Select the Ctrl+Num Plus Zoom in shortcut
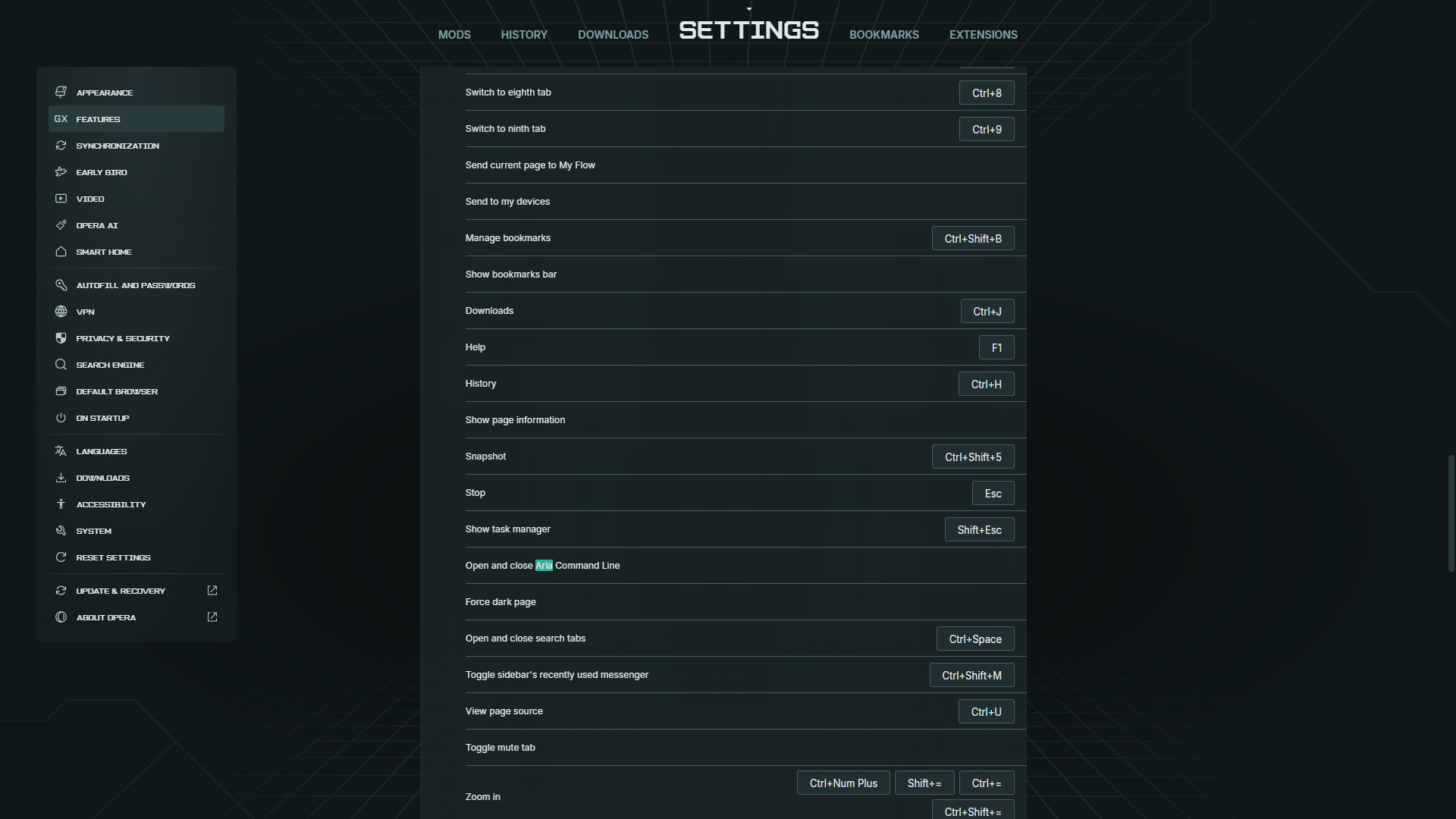The height and width of the screenshot is (819, 1456). coord(843,783)
